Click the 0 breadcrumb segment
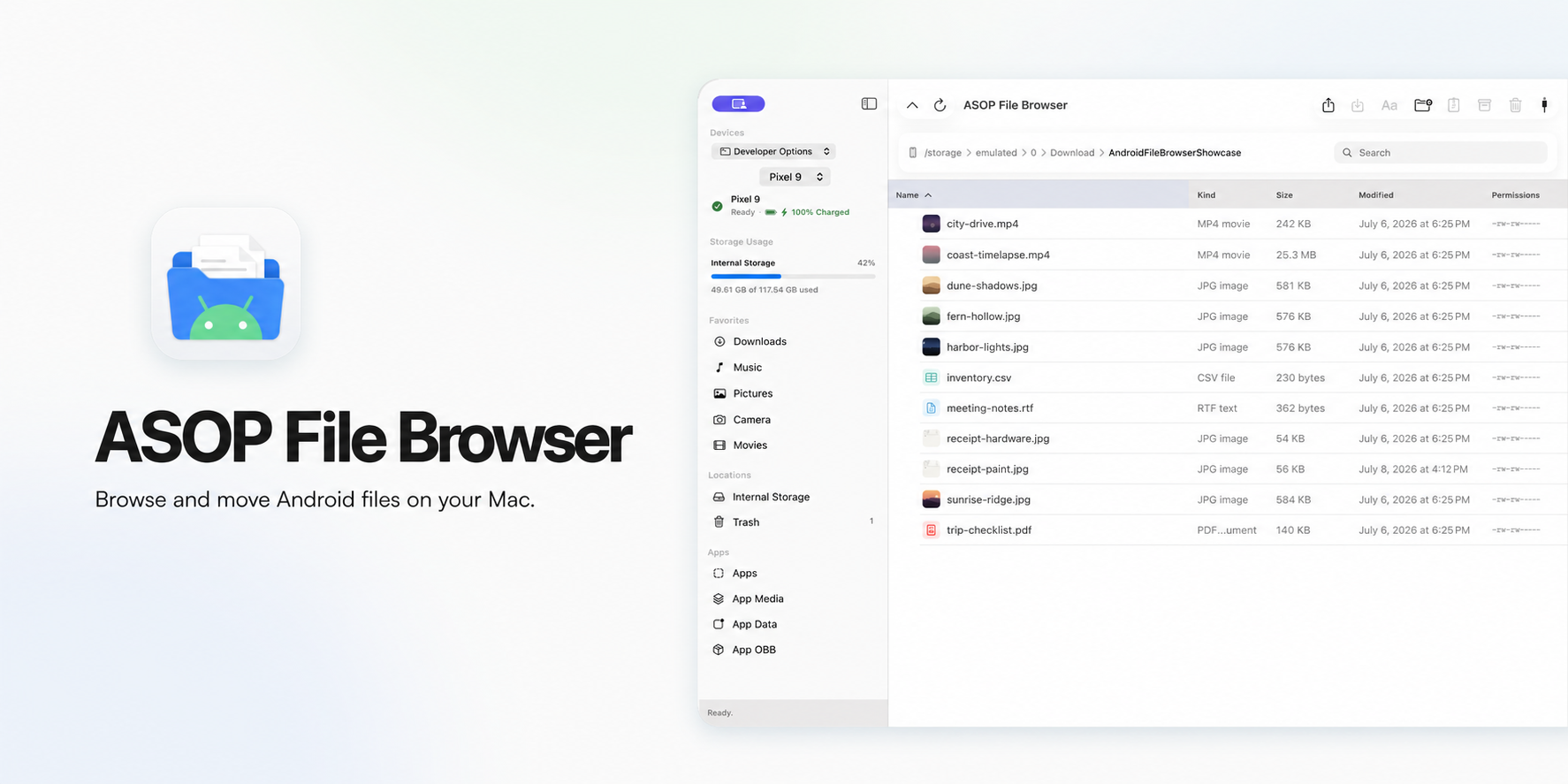Screen dimensions: 1568x784 pyautogui.click(x=1033, y=153)
